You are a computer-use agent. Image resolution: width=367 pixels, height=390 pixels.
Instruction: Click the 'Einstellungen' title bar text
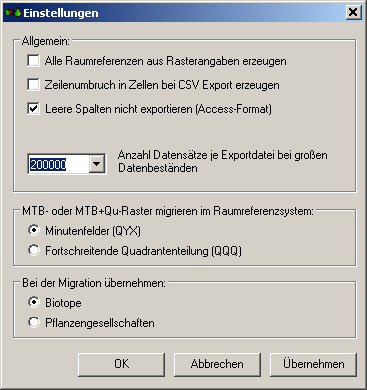click(x=61, y=13)
